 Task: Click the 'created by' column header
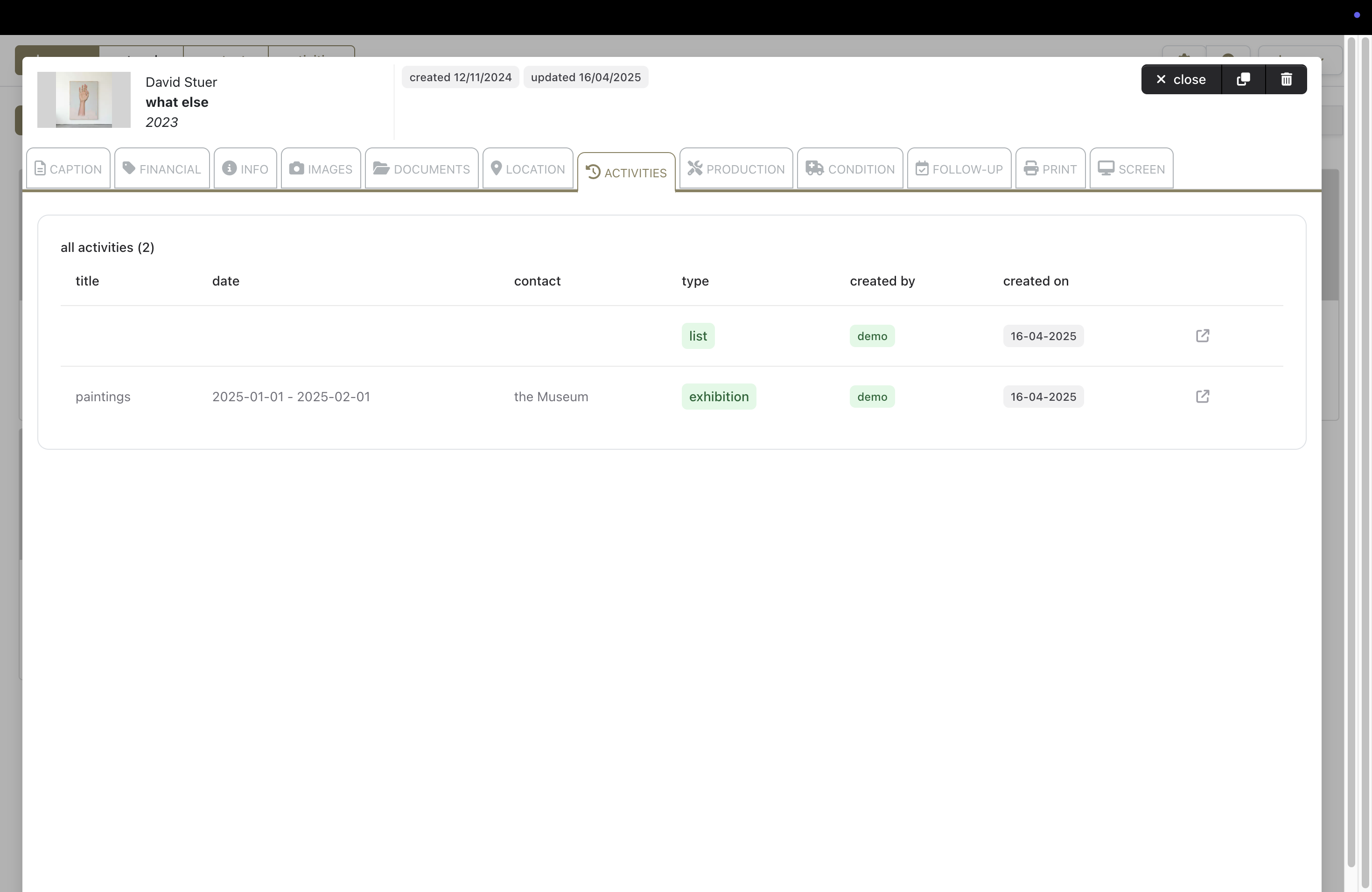tap(882, 281)
